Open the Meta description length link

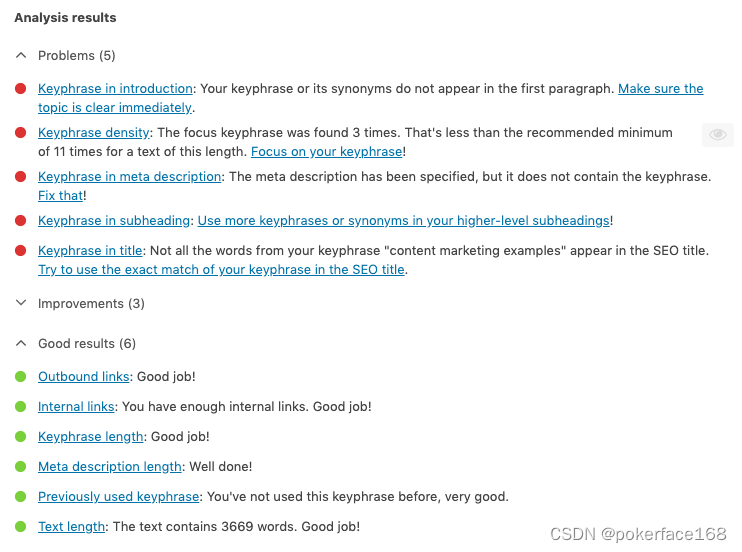tap(110, 467)
